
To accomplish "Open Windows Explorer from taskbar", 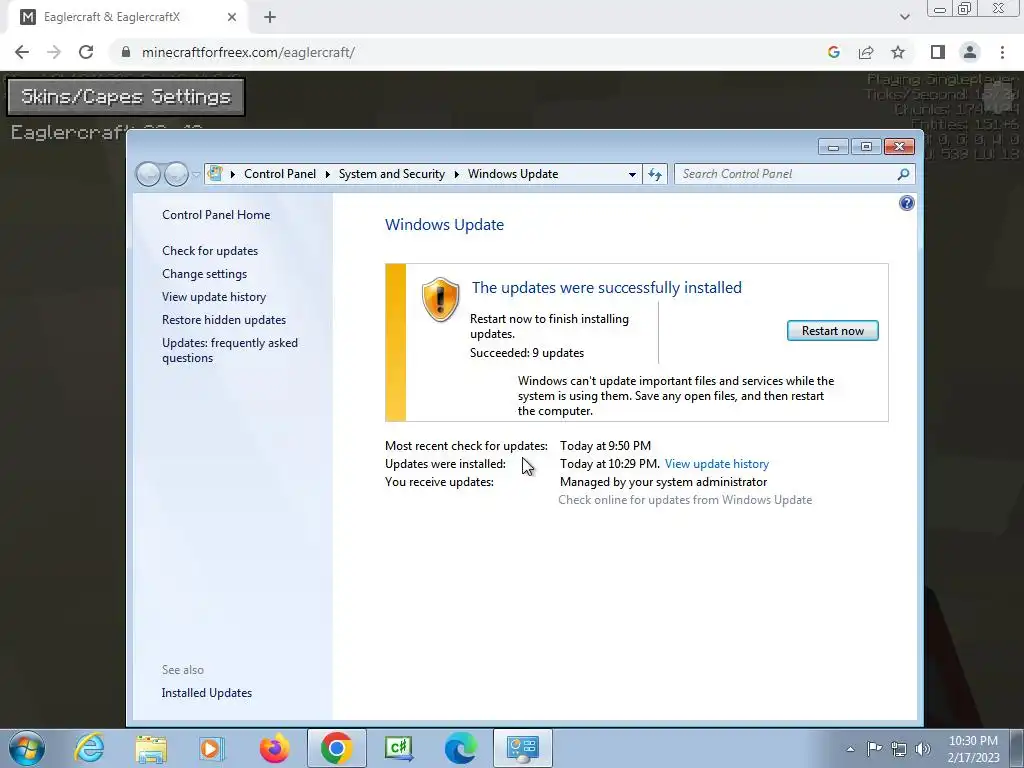I will click(x=151, y=748).
